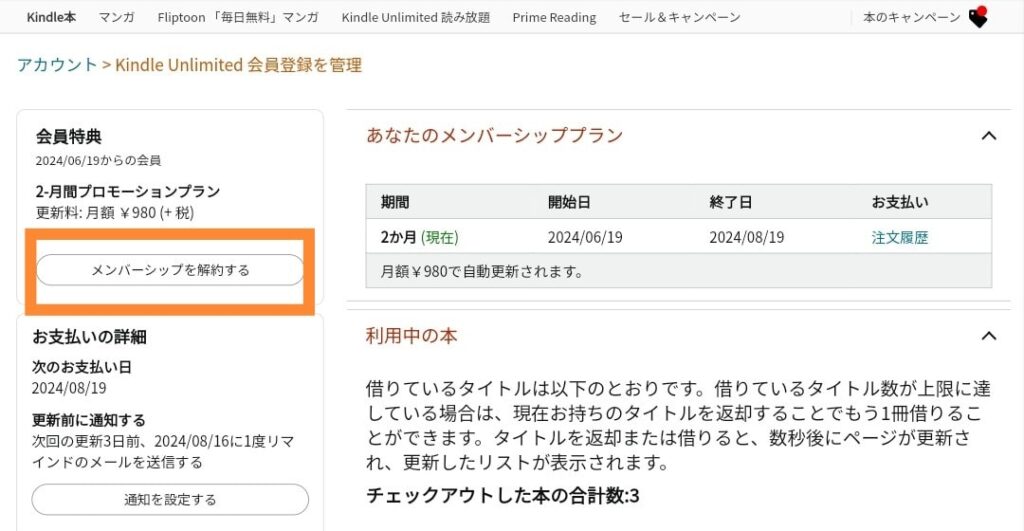
Task: Click the 通知を設定する button
Action: [170, 499]
